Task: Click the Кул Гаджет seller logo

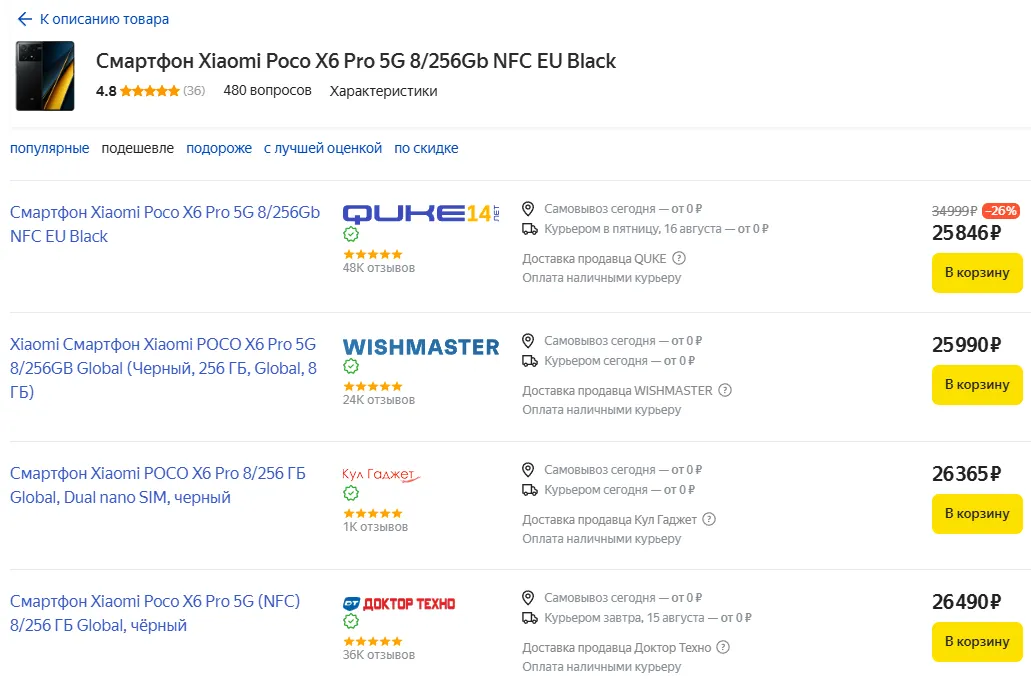Action: click(x=379, y=474)
